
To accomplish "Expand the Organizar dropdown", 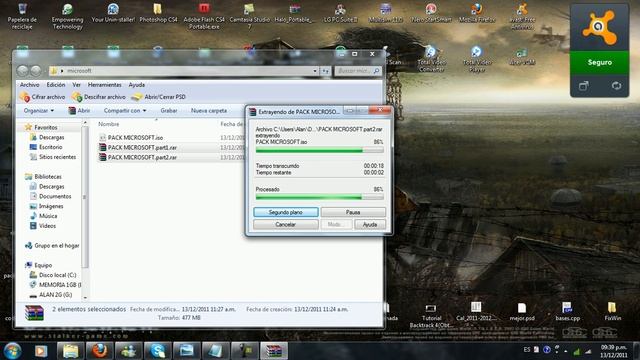I will click(x=38, y=111).
